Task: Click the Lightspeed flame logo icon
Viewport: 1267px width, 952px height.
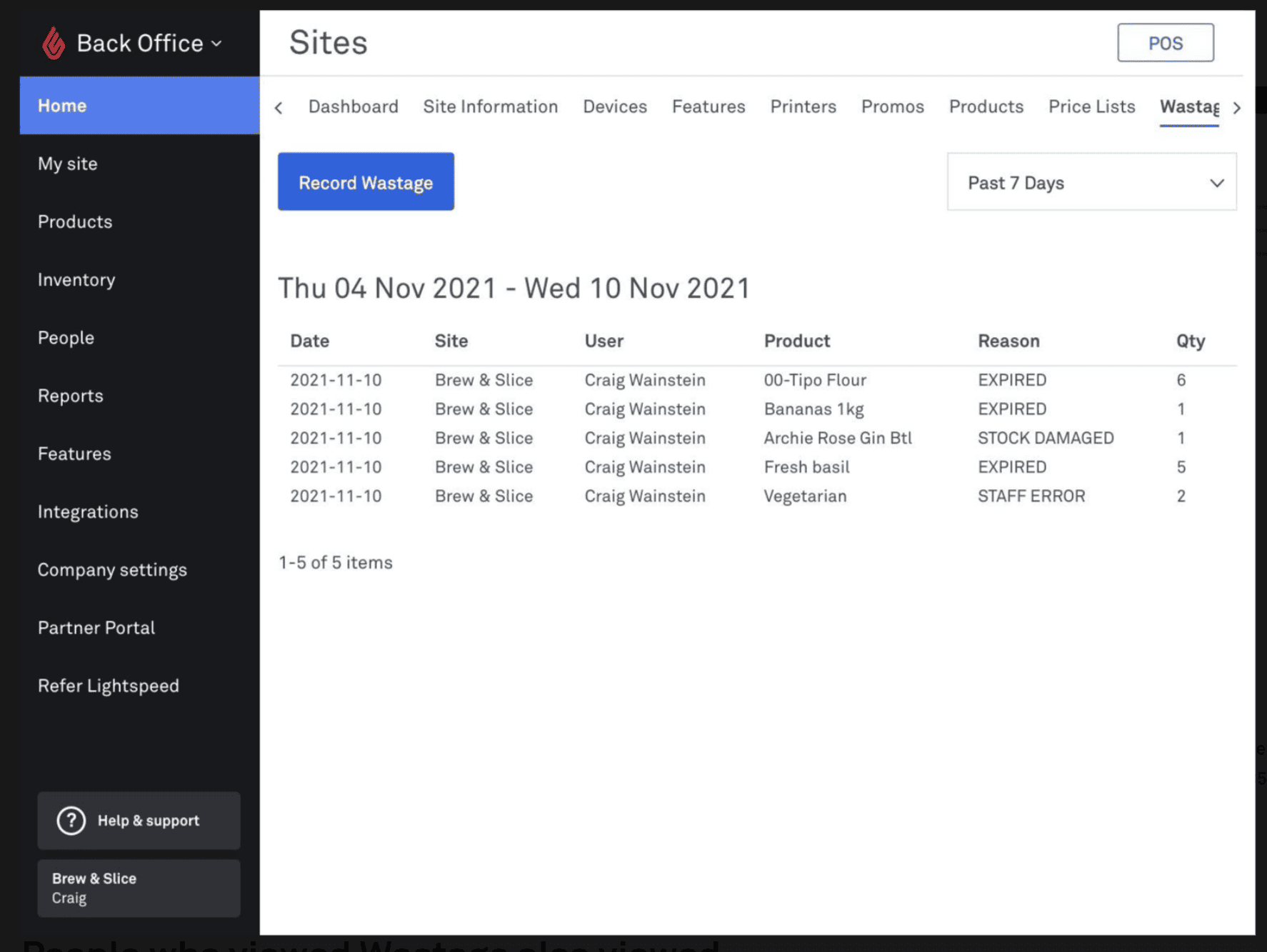Action: tap(53, 43)
